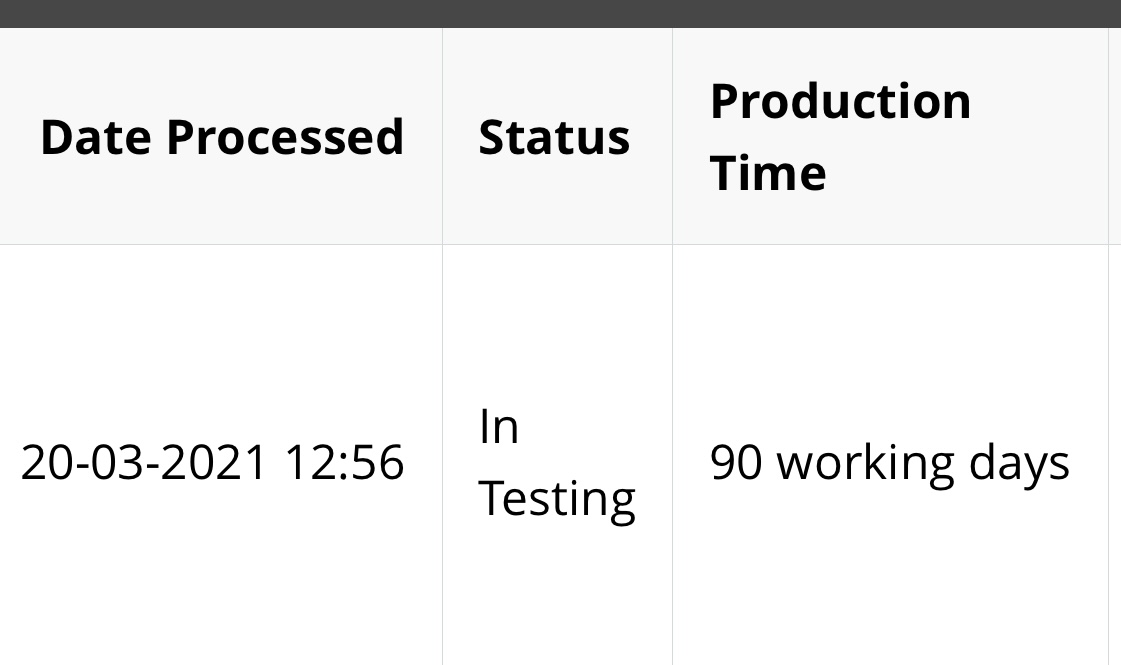Click the word Testing in the status cell

pos(557,498)
